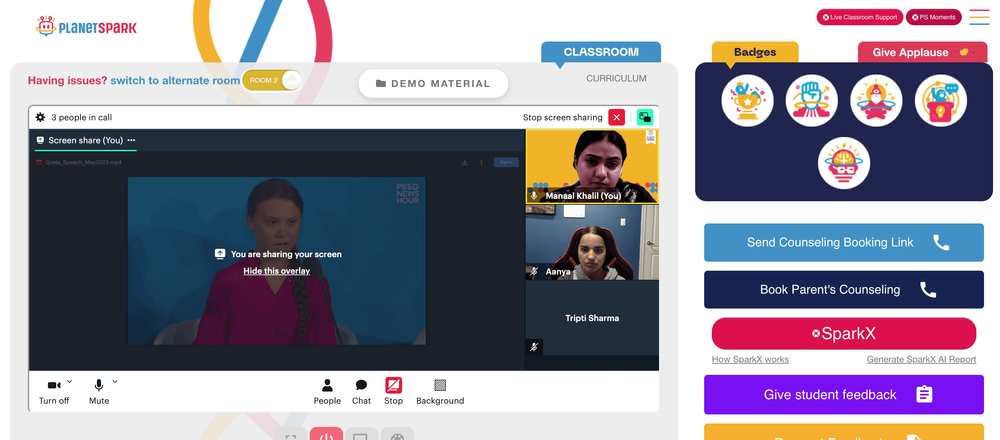Click the phone icon on Send Counseling button
The image size is (1000, 440).
pyautogui.click(x=941, y=242)
